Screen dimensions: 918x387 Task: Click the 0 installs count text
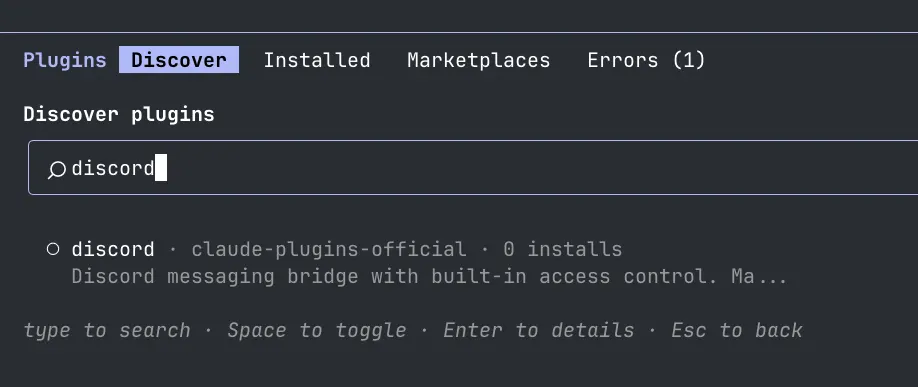click(x=563, y=249)
